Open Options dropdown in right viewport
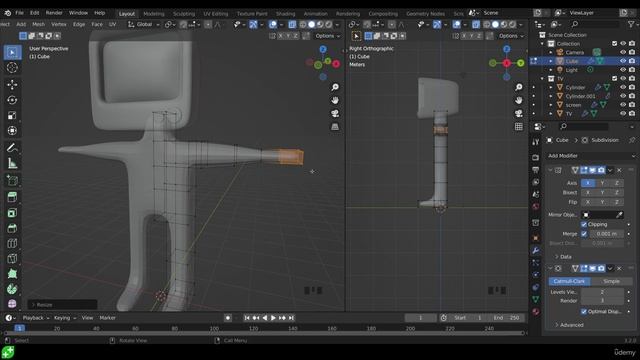Image resolution: width=640 pixels, height=360 pixels. tap(511, 36)
